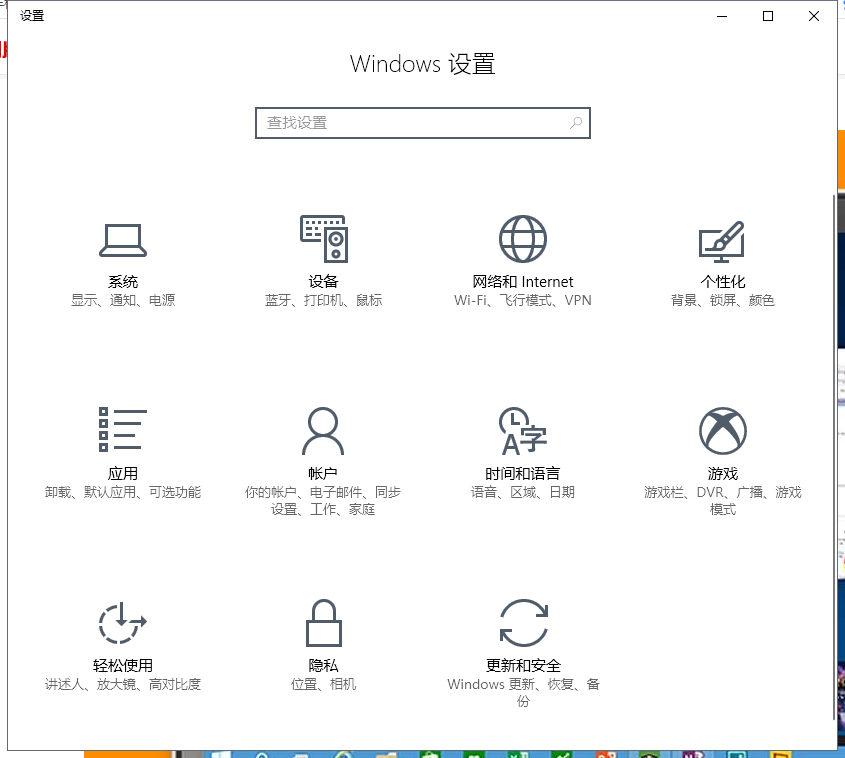Click the padlock icon for 隐私
This screenshot has width=845, height=758.
click(323, 623)
